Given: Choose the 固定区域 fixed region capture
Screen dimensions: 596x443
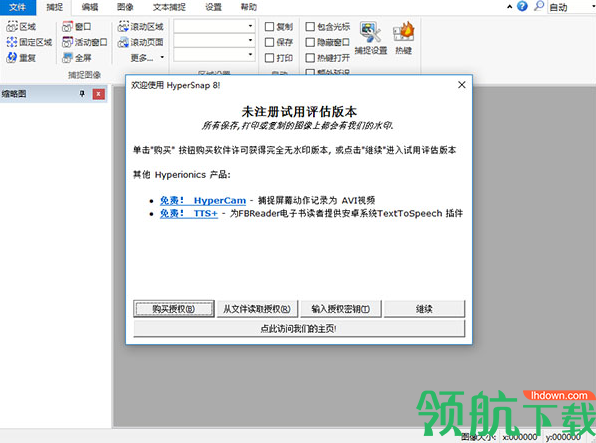Looking at the screenshot, I should tap(29, 42).
